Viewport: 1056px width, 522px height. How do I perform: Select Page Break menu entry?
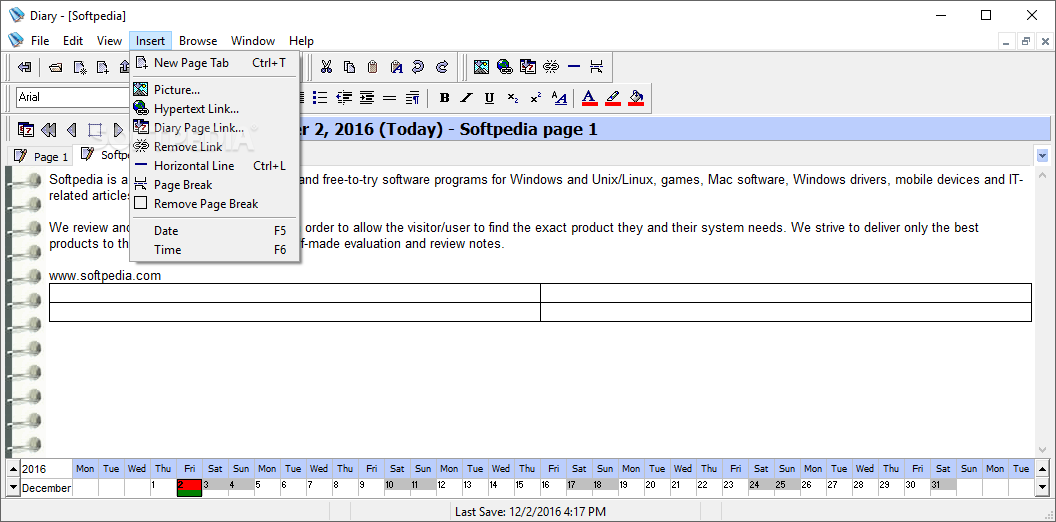(214, 185)
